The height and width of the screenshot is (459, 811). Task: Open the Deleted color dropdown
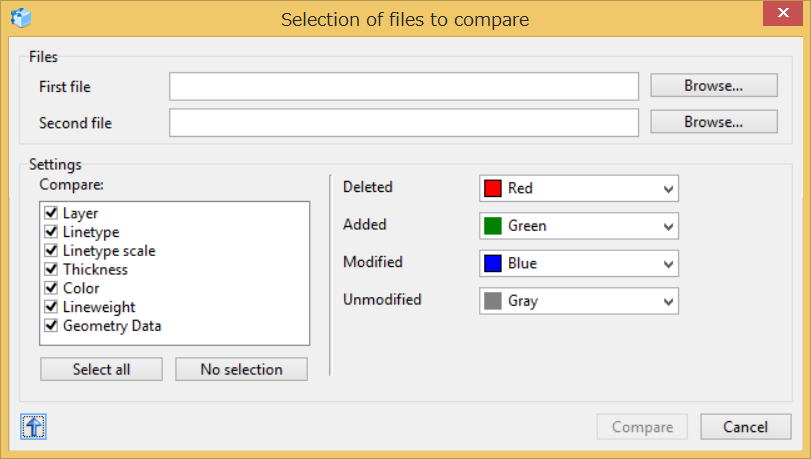[579, 188]
